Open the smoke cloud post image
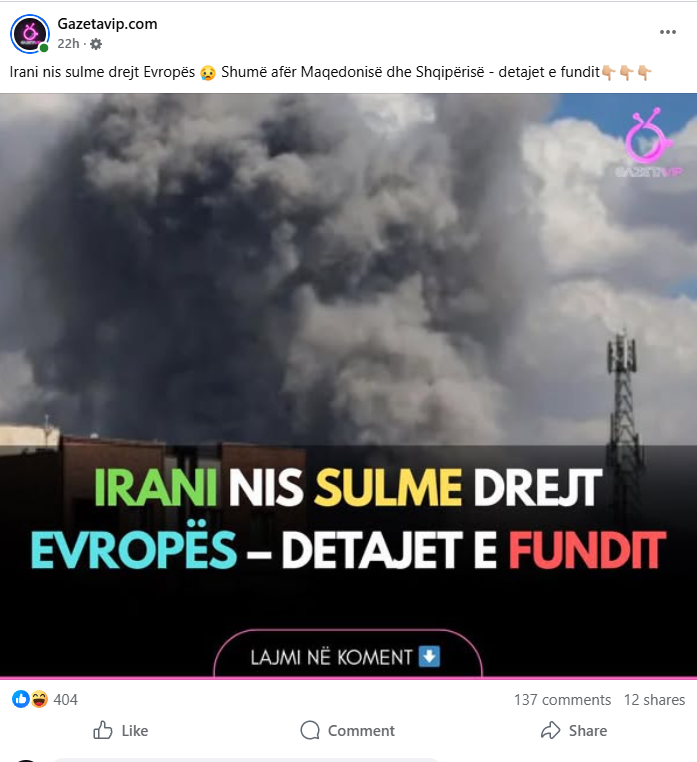This screenshot has height=762, width=697. [348, 385]
